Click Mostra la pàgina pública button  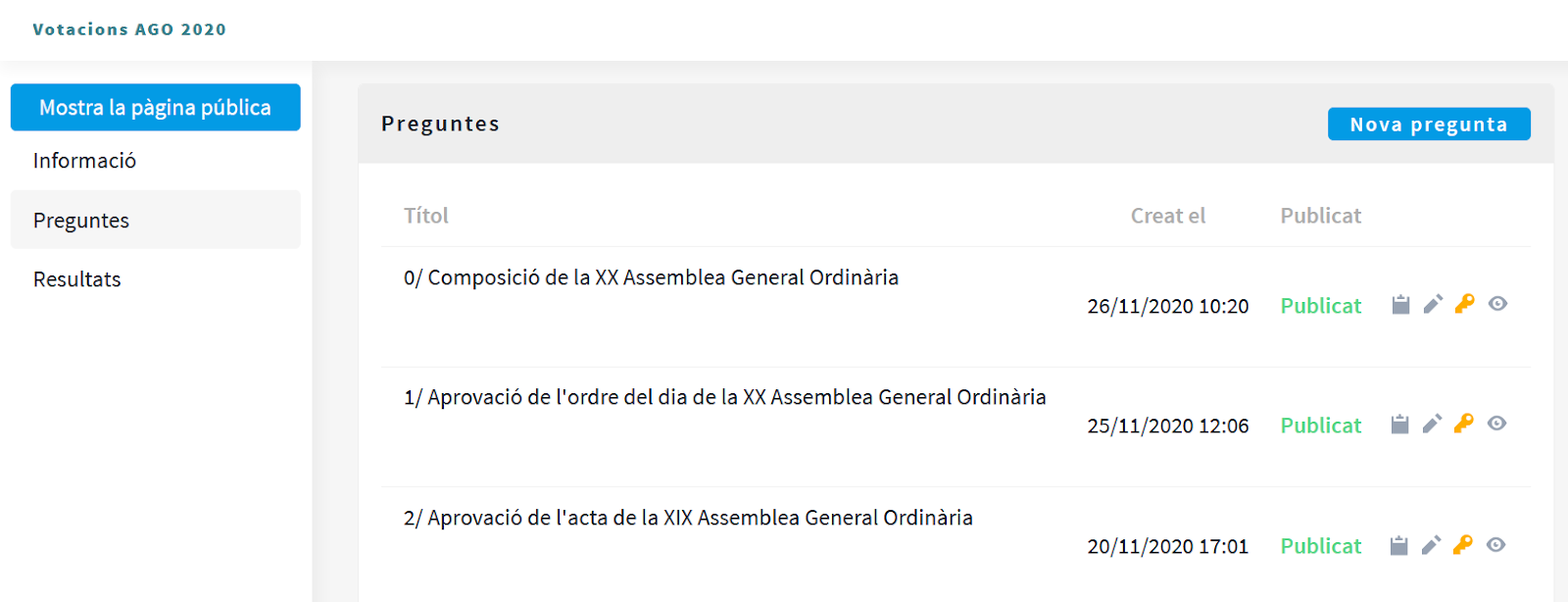click(x=155, y=107)
